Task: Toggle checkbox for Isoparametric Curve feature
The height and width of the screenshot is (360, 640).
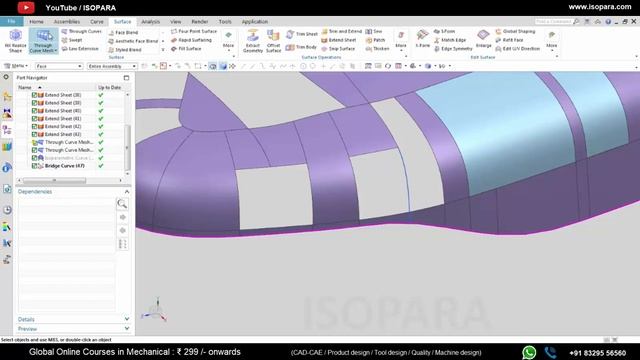Action: tap(34, 158)
